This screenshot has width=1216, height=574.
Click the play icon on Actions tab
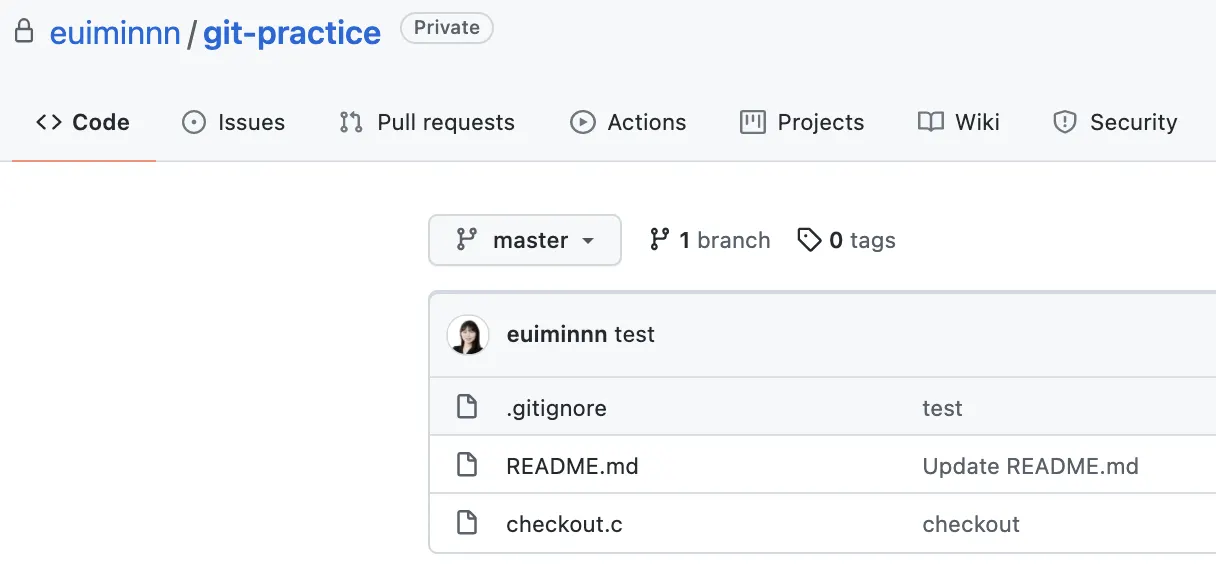[x=582, y=122]
